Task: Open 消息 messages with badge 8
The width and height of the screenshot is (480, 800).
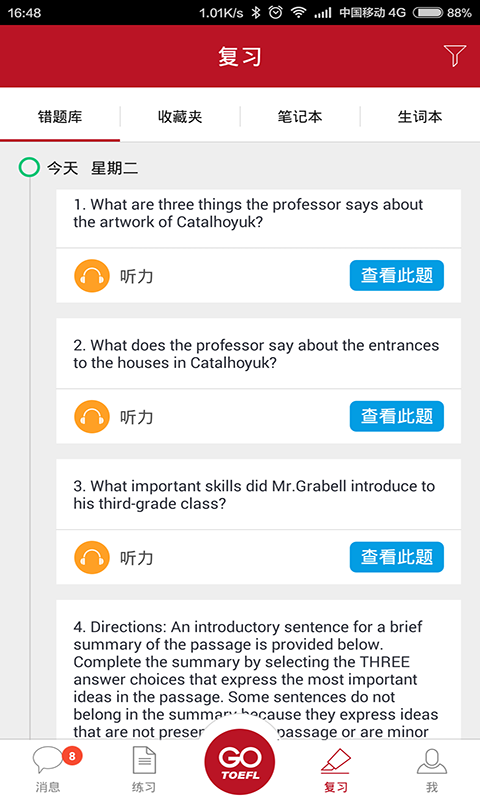Action: tap(48, 769)
